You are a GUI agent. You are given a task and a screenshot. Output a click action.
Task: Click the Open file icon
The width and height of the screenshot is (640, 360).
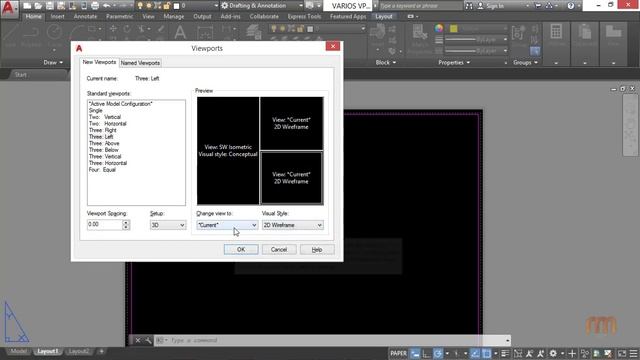tap(38, 6)
